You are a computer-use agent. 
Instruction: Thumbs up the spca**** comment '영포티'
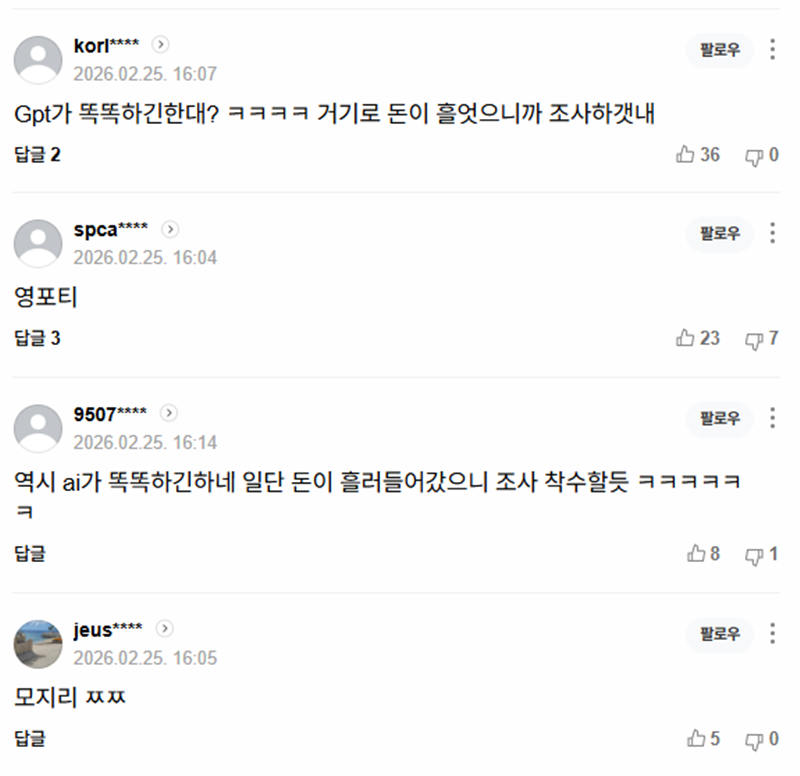coord(697,338)
